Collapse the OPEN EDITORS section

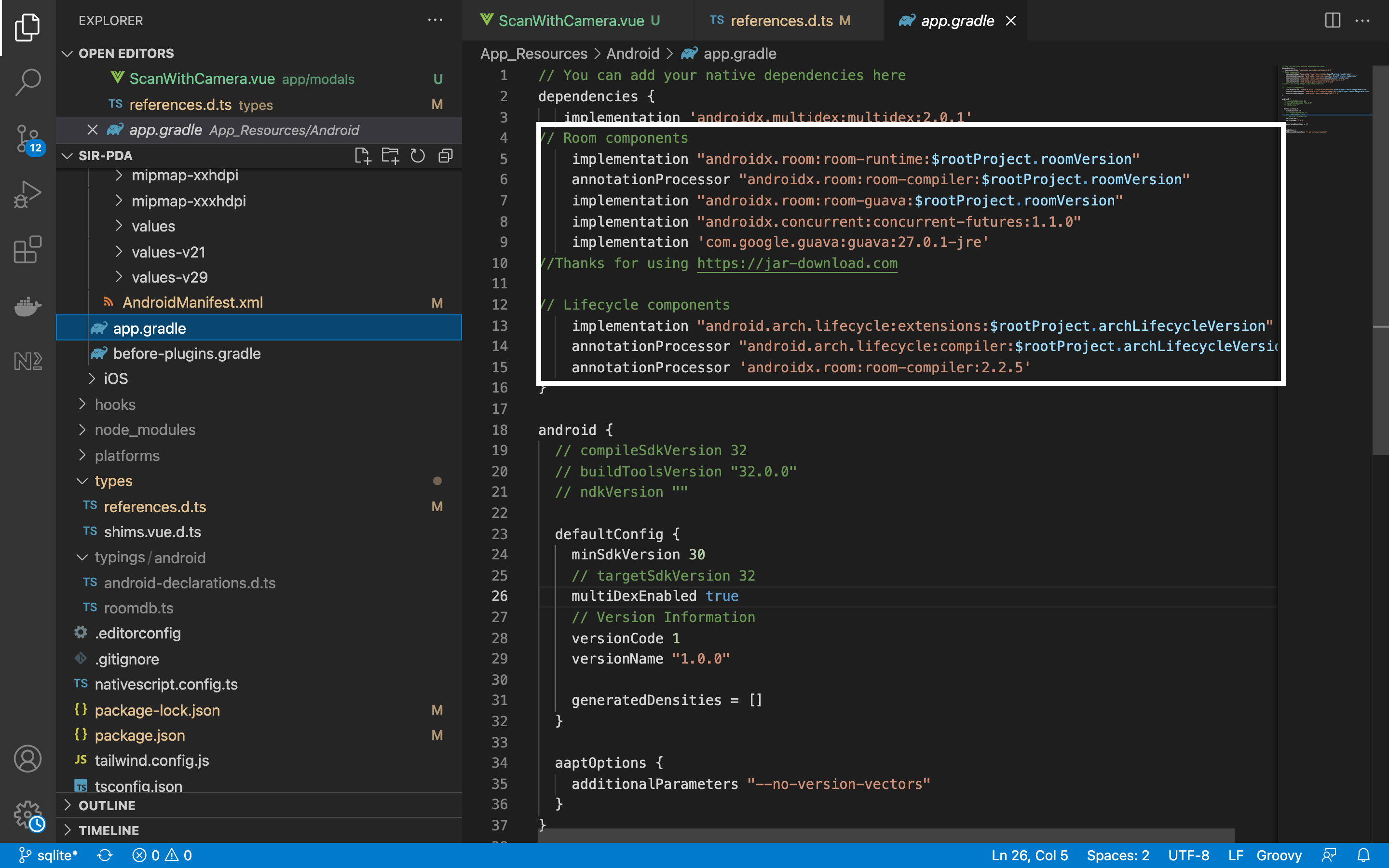pos(67,54)
